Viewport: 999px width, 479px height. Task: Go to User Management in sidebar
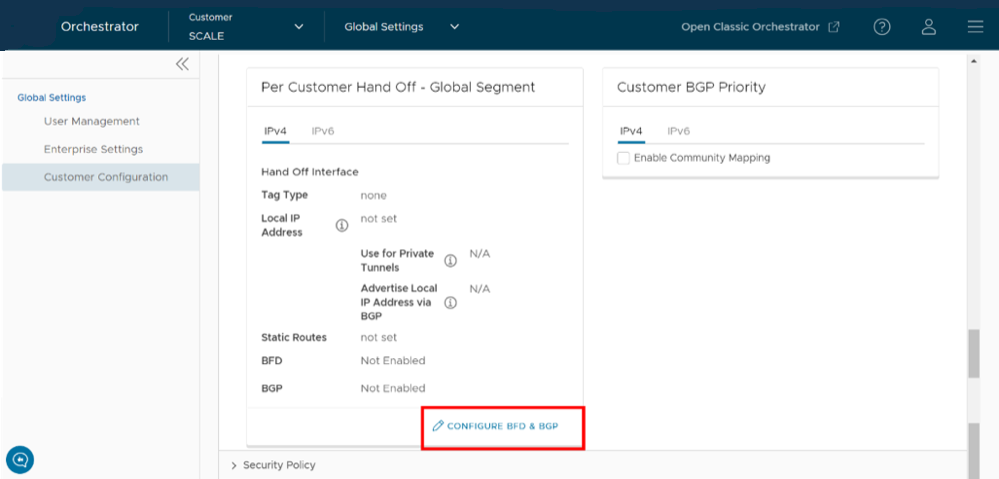coord(92,121)
